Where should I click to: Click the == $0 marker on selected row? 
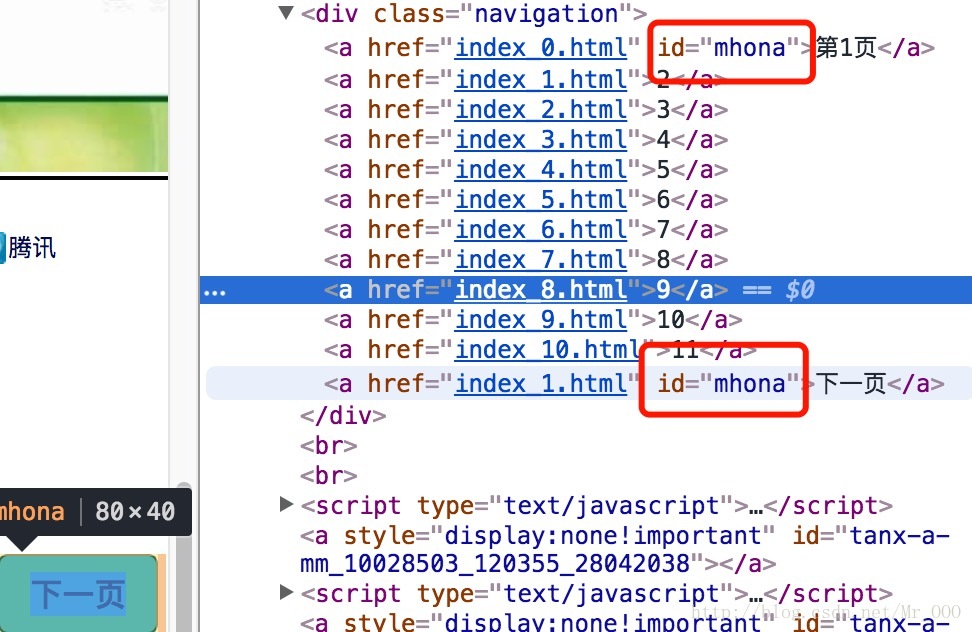(x=778, y=289)
